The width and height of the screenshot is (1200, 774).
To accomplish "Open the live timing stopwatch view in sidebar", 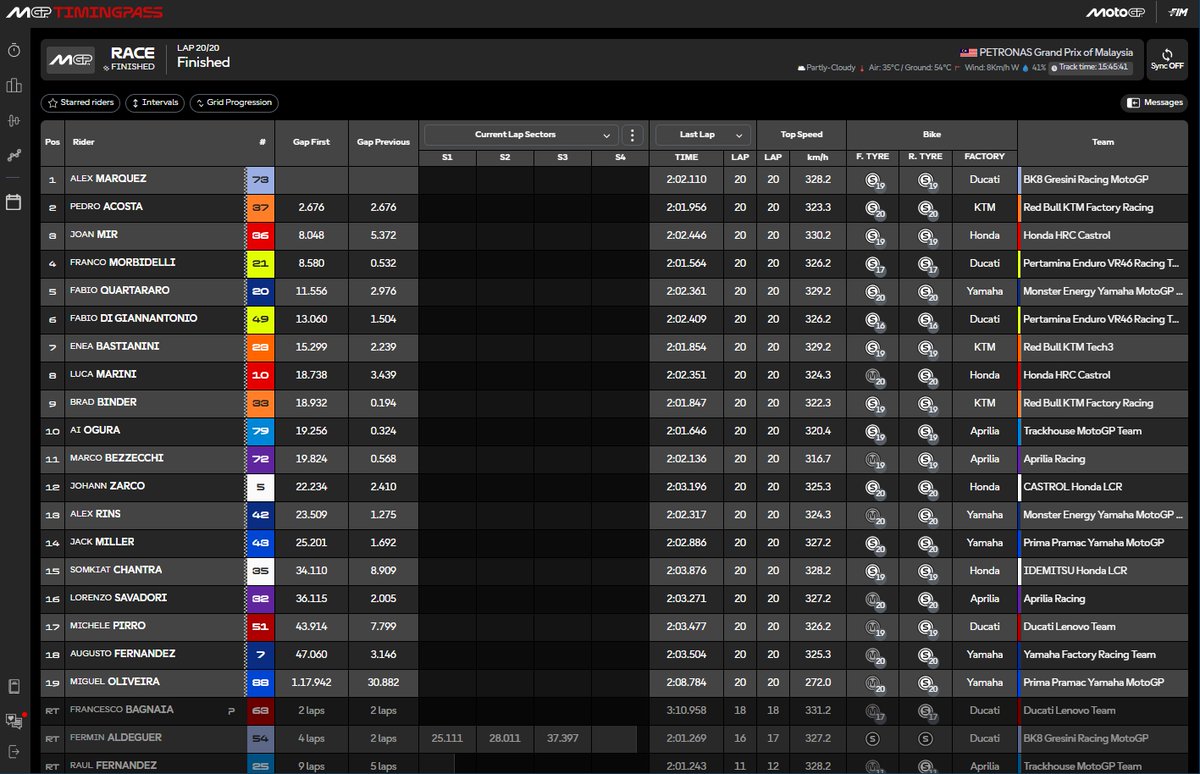I will pyautogui.click(x=14, y=50).
